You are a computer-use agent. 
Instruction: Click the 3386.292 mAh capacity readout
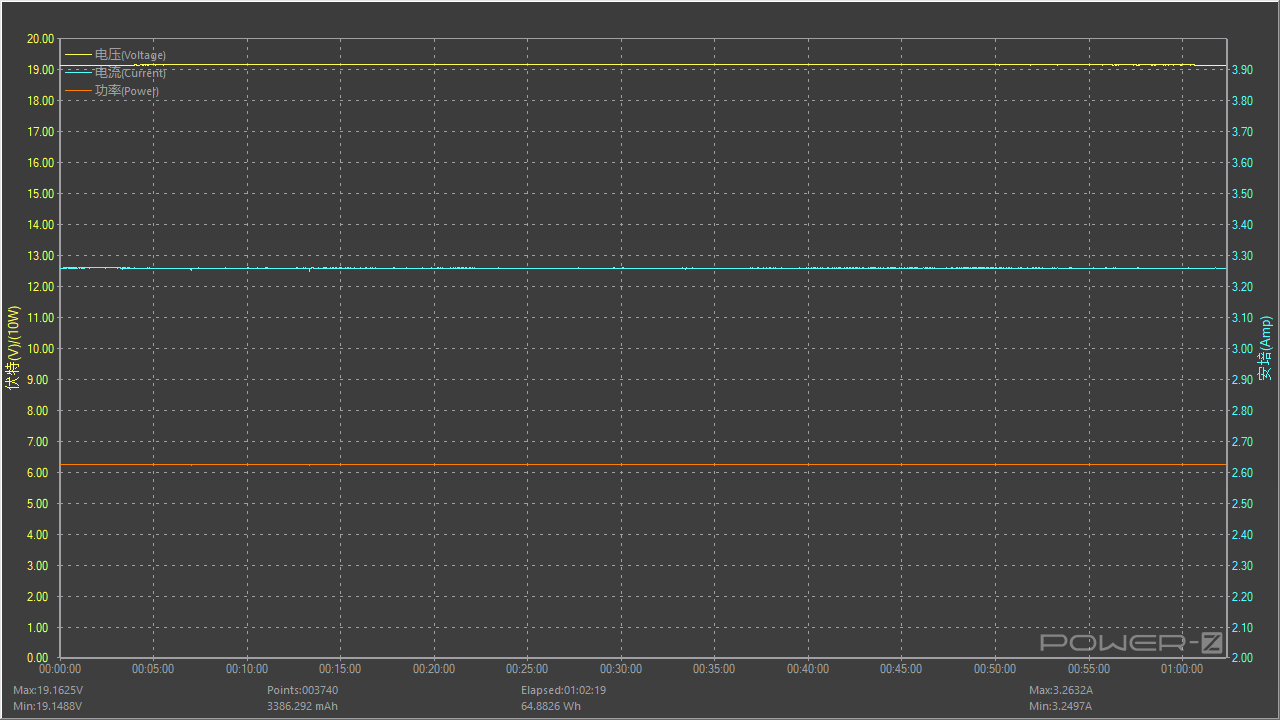click(x=302, y=706)
